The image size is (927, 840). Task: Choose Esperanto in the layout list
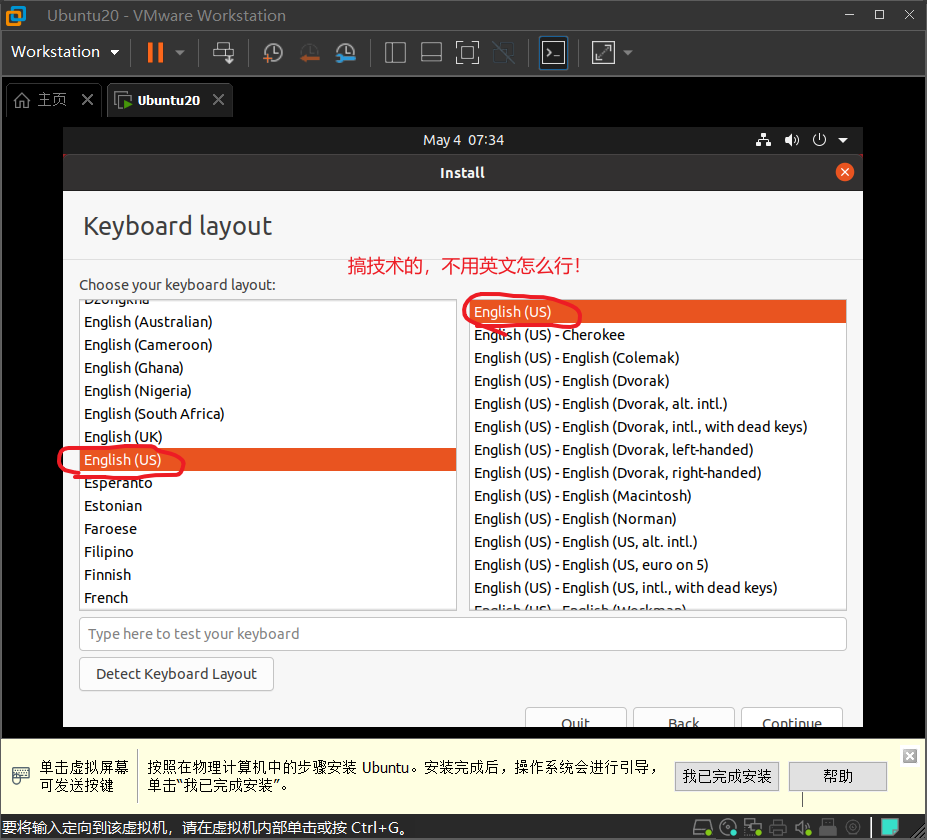click(x=267, y=483)
